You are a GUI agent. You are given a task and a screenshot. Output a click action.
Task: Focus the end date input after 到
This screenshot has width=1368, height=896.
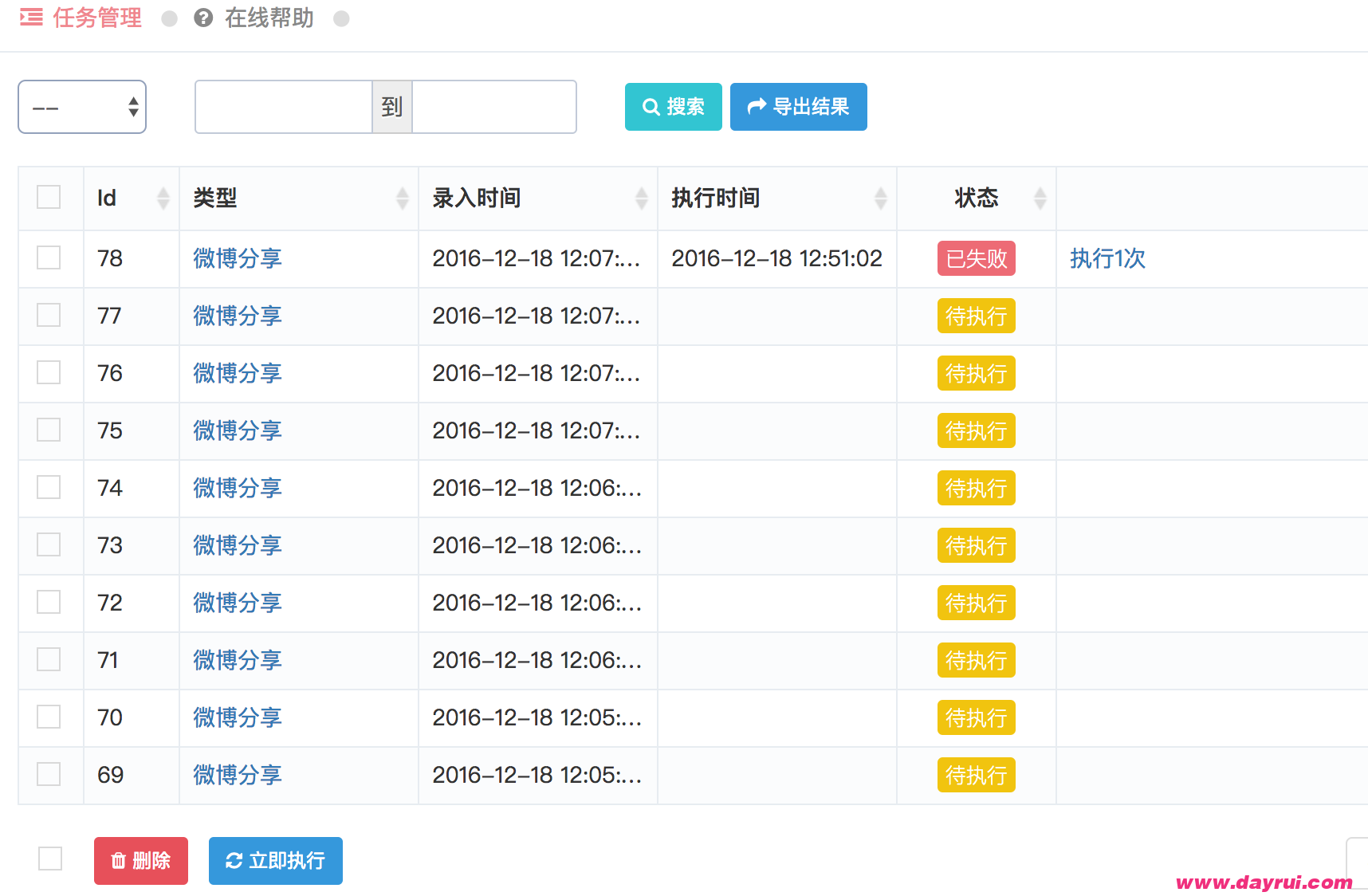click(494, 107)
